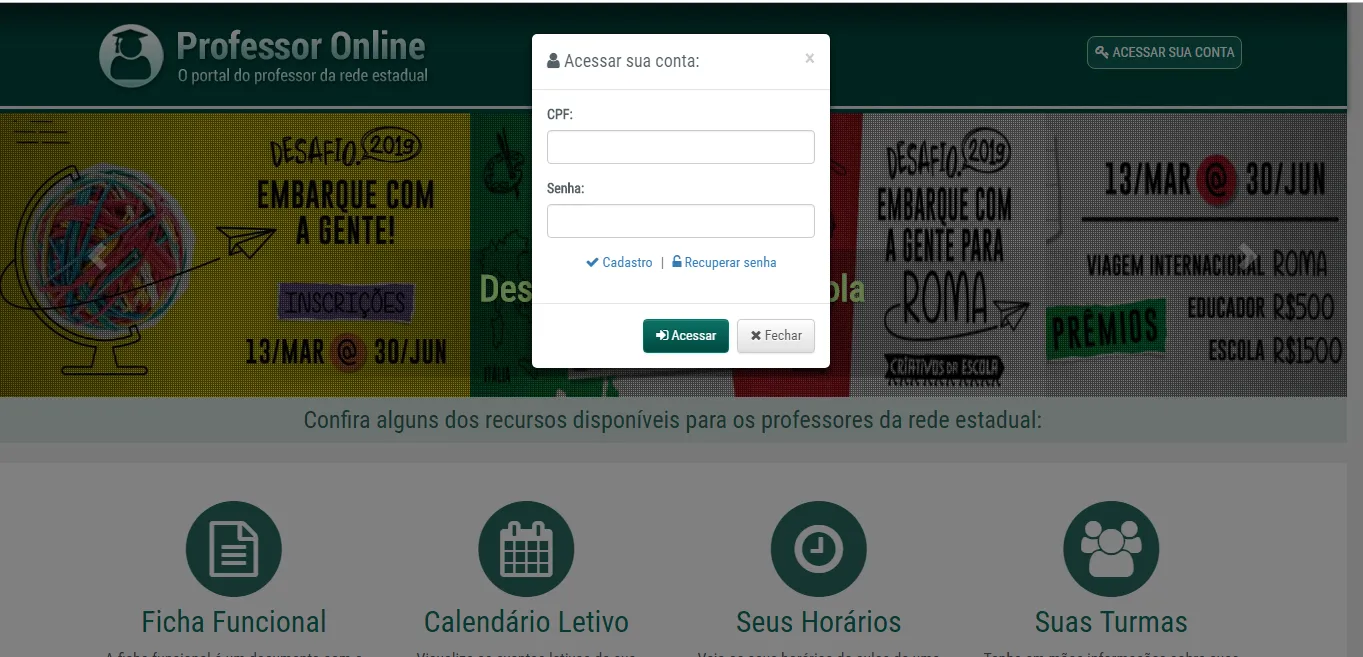1363x657 pixels.
Task: Select the Seus Horários heading
Action: coord(818,622)
